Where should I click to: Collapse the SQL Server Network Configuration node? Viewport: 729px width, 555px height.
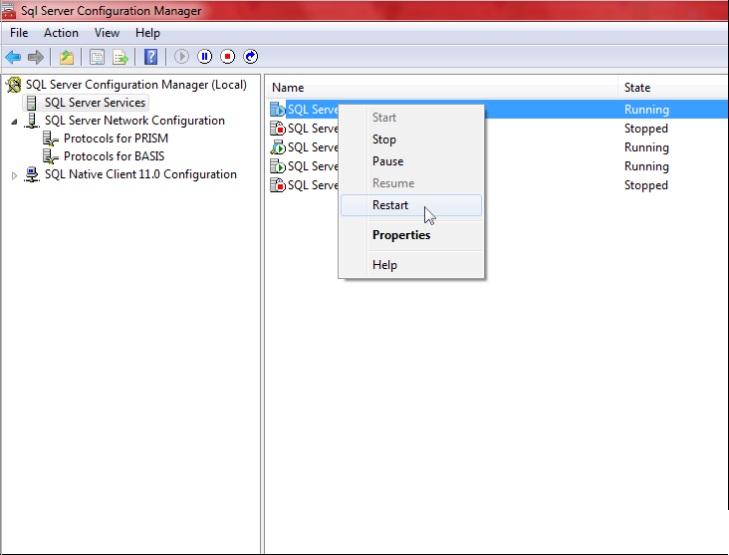tap(14, 122)
